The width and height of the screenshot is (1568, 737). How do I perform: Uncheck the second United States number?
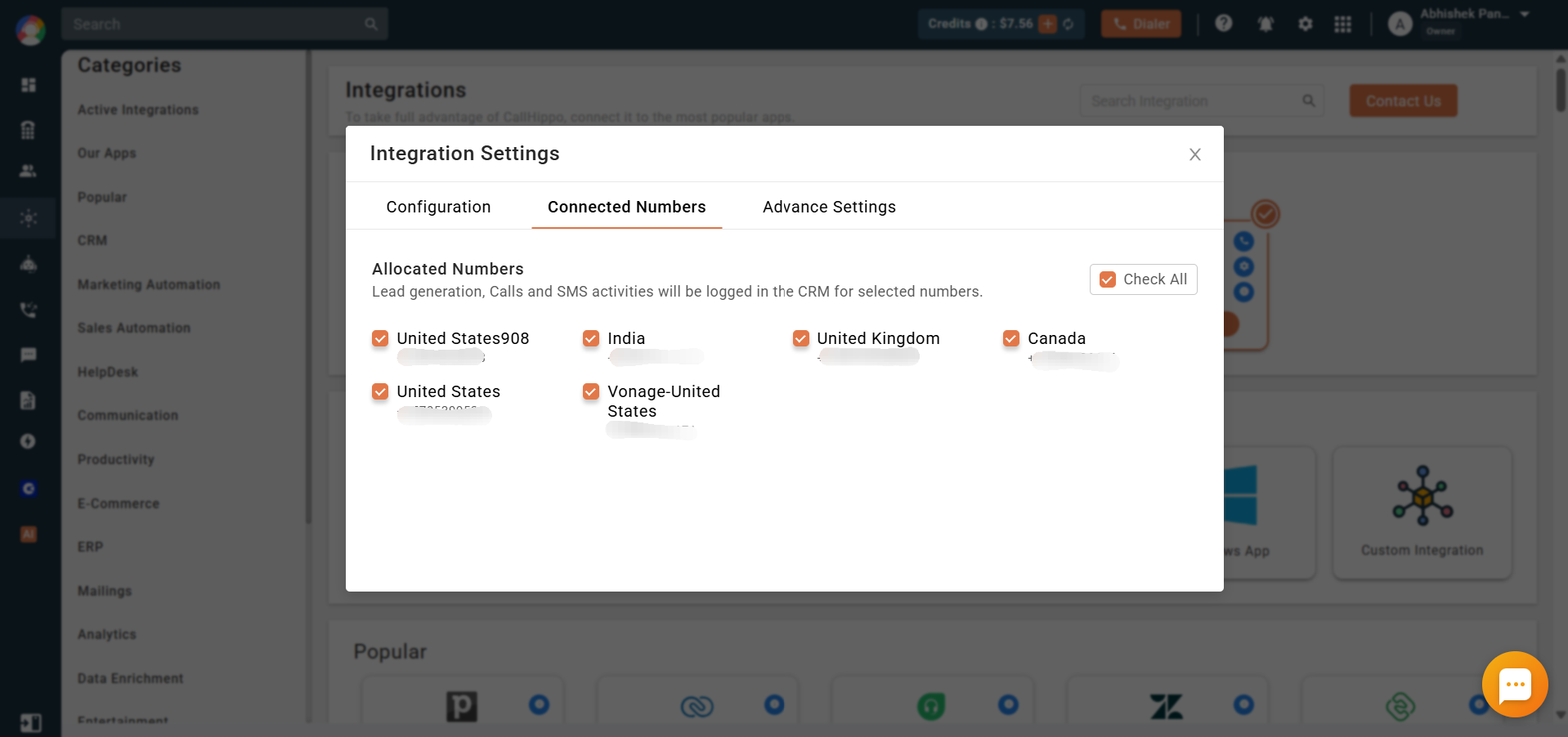(x=380, y=391)
